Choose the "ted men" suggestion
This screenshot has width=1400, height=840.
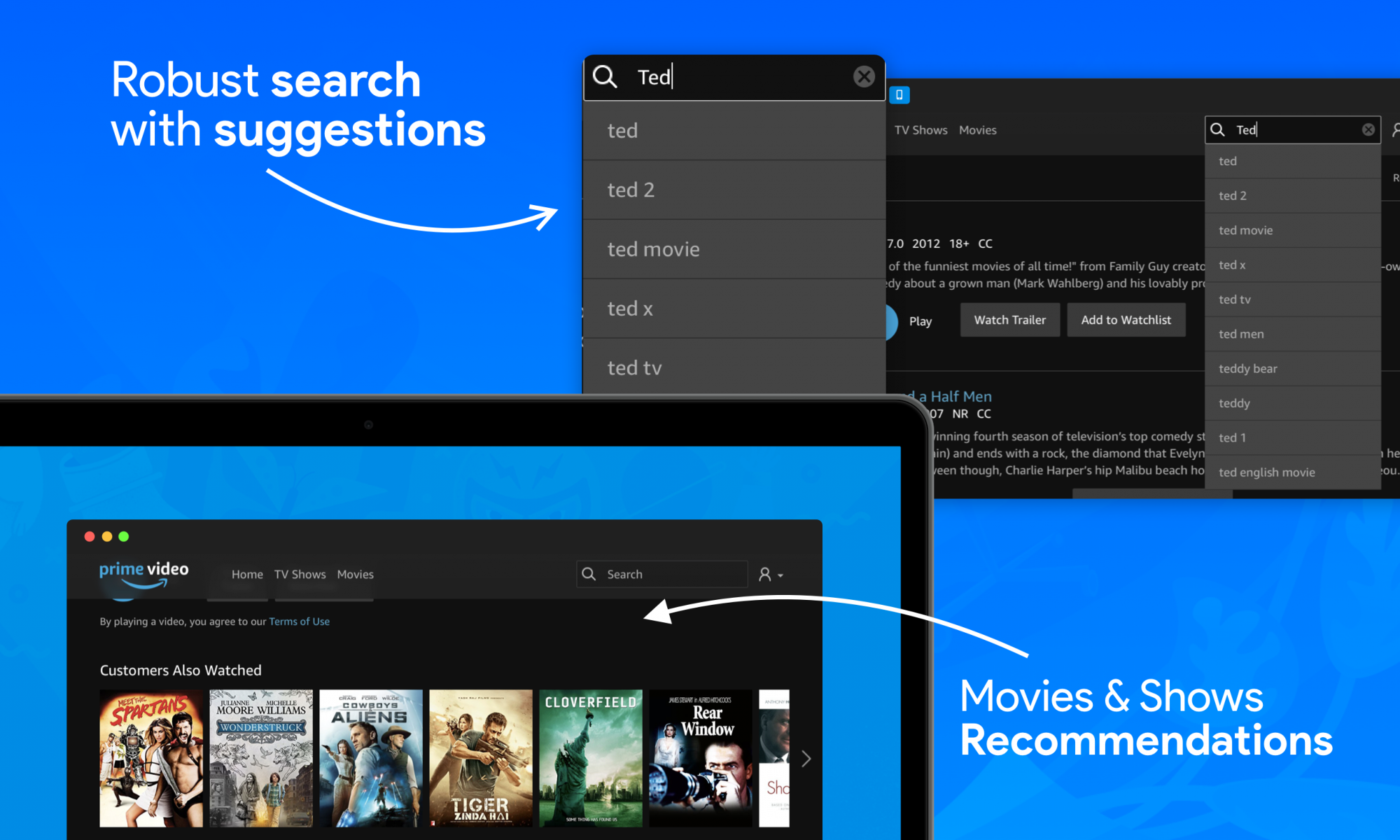(x=1292, y=334)
